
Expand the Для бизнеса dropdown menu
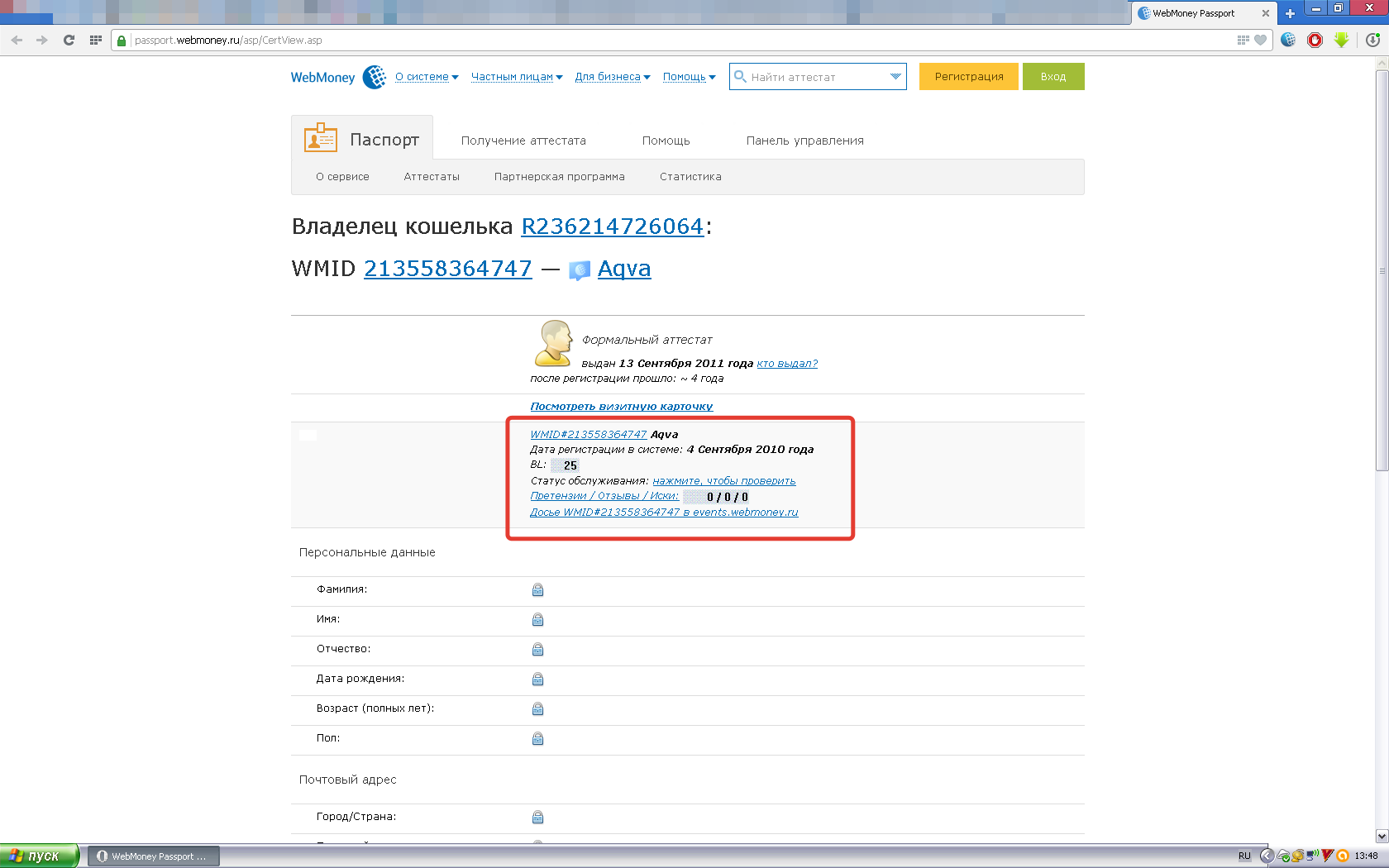click(x=613, y=77)
